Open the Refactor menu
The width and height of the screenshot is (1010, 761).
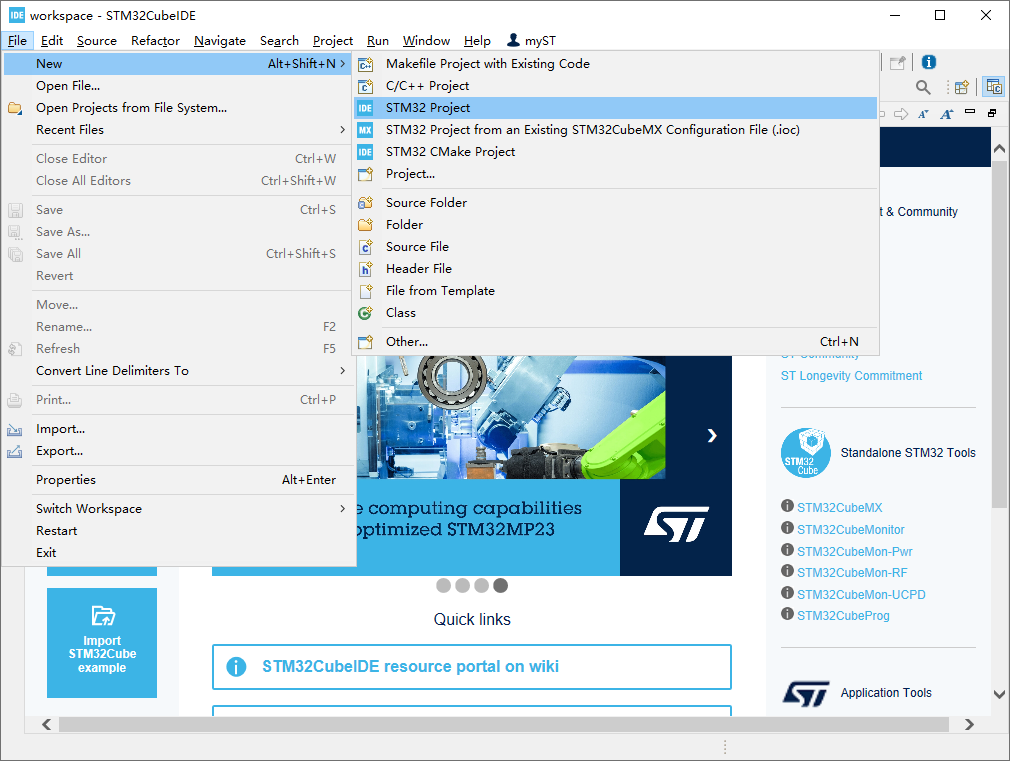[155, 41]
